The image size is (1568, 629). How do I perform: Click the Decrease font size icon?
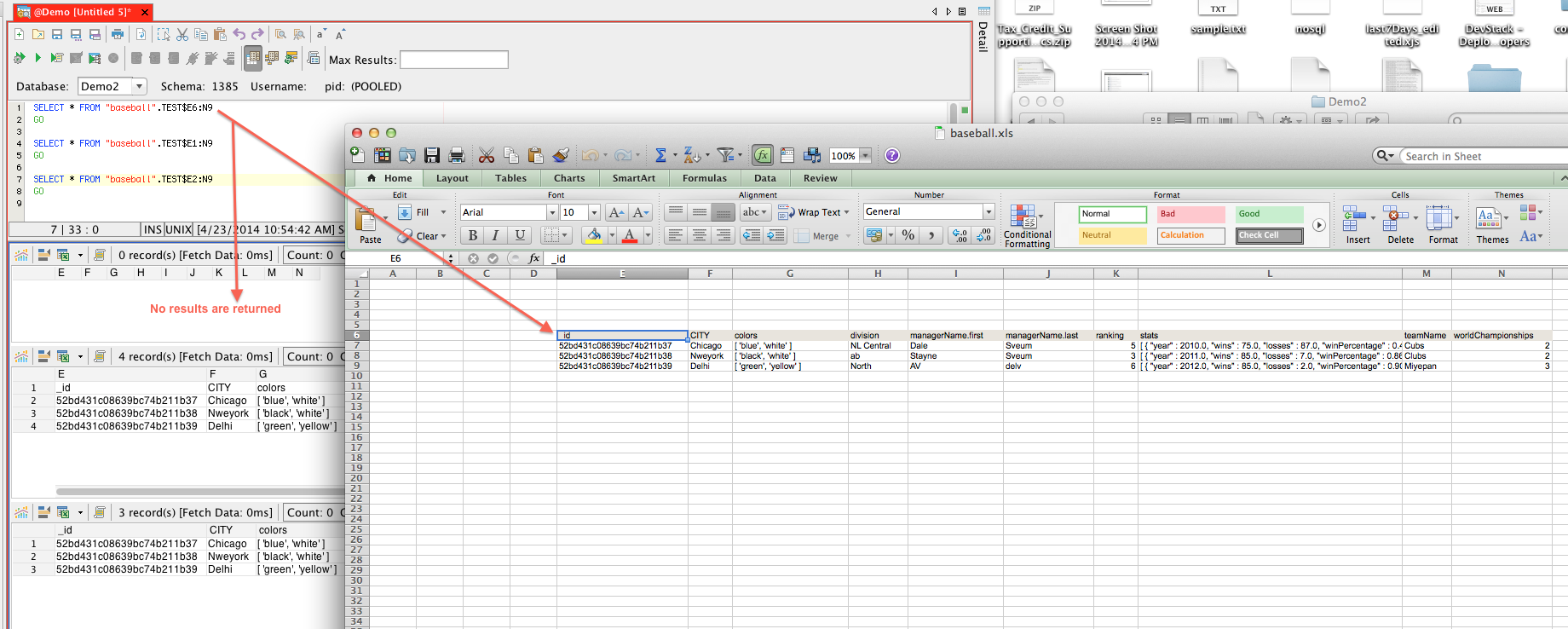(x=641, y=212)
